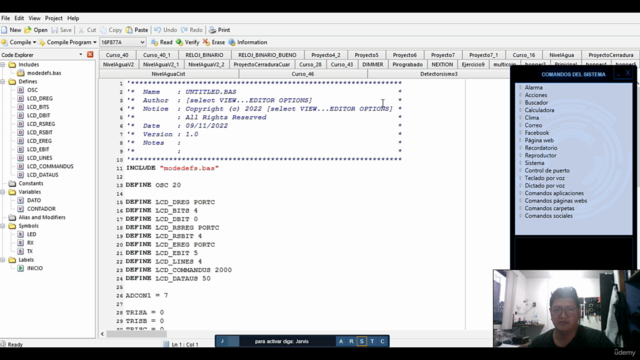Image resolution: width=640 pixels, height=360 pixels.
Task: Select LCD_DREG define item
Action: [40, 98]
